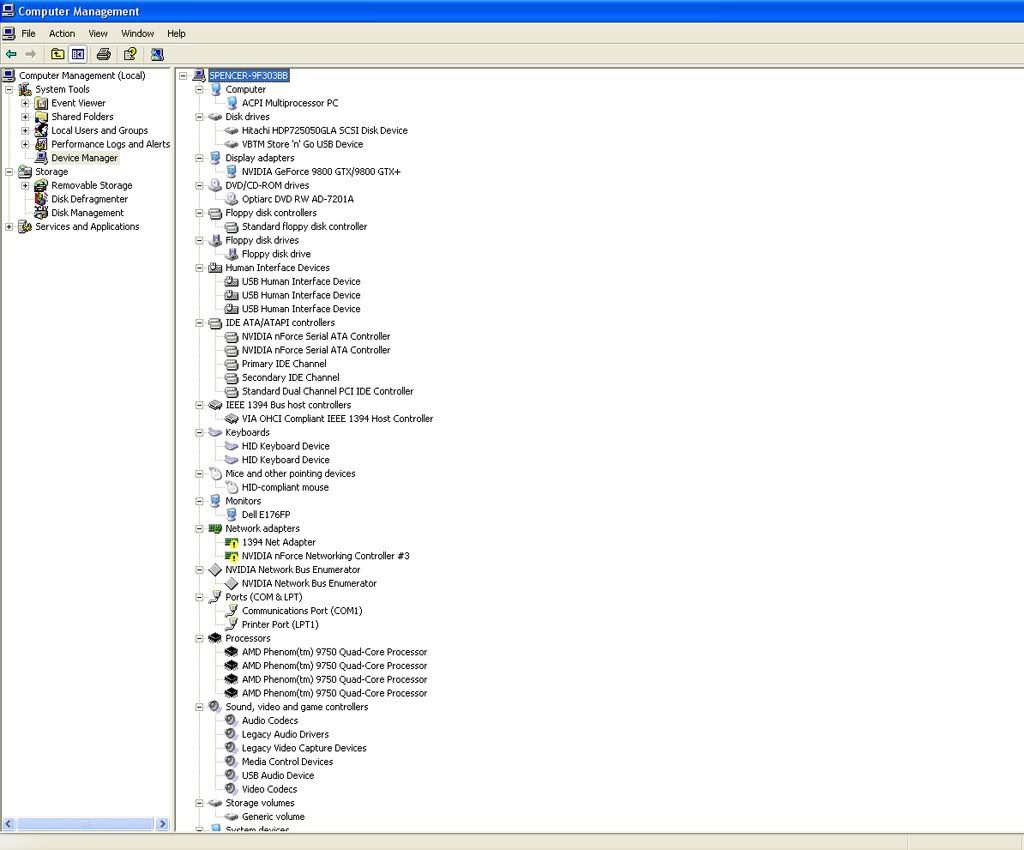Collapse the IDE ATA/ATAPI controllers category
This screenshot has width=1024, height=850.
pyautogui.click(x=199, y=323)
